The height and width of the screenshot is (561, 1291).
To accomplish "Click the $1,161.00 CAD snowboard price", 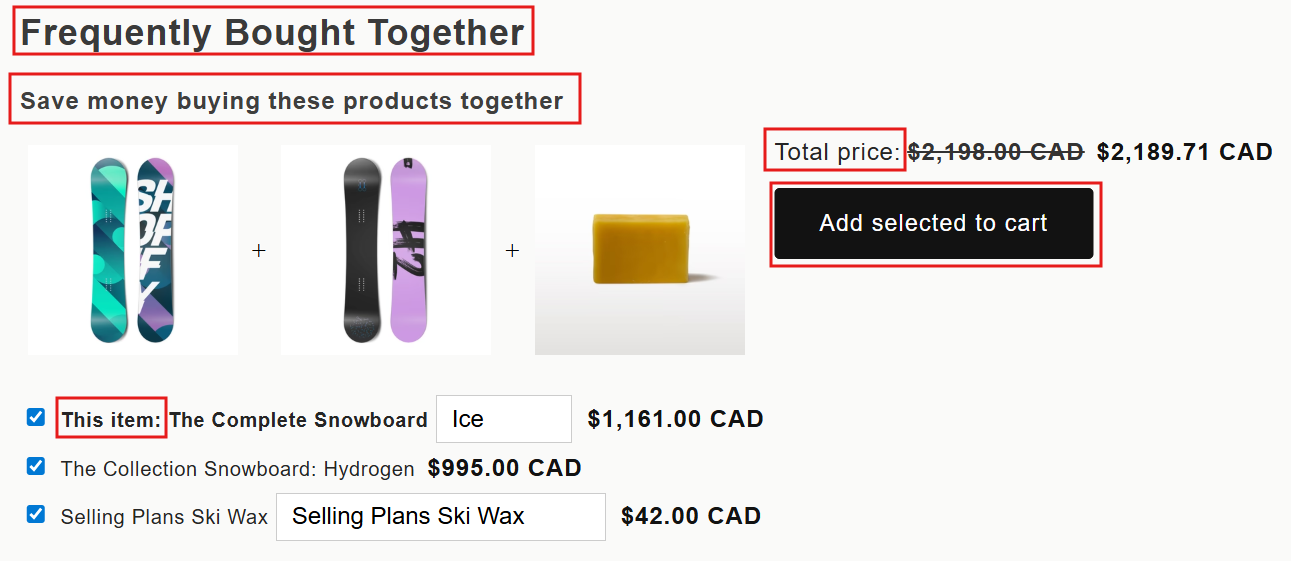I will 675,419.
